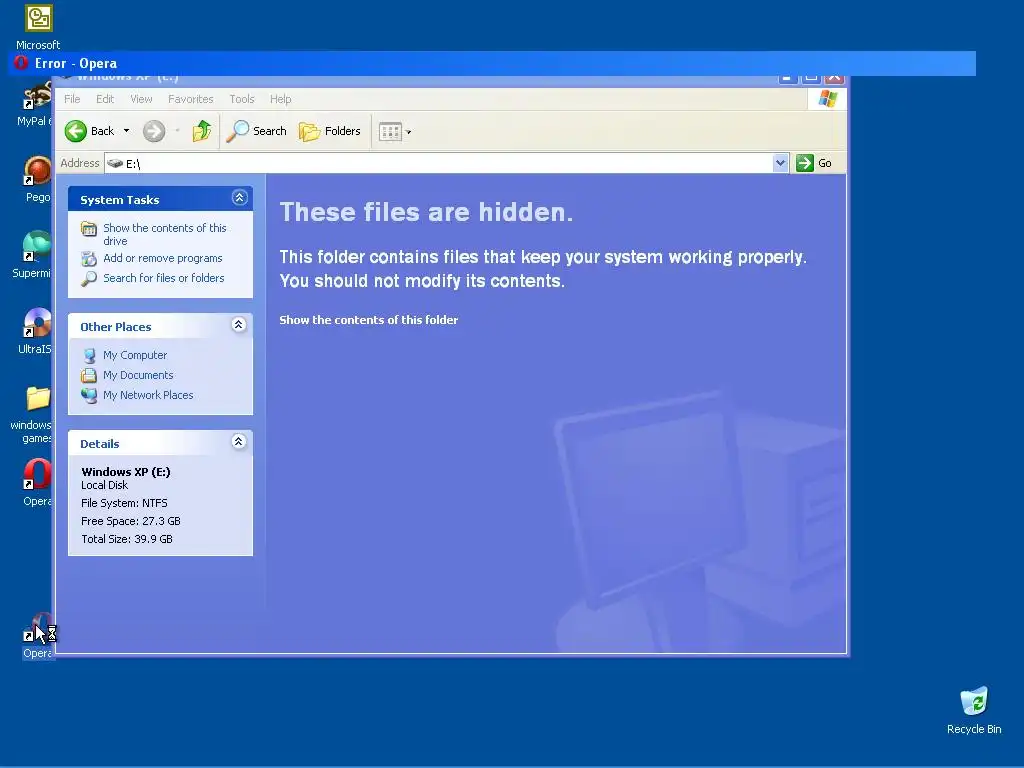Screen dimensions: 1024x768
Task: Click the Error - Opera title bar
Action: pos(492,63)
